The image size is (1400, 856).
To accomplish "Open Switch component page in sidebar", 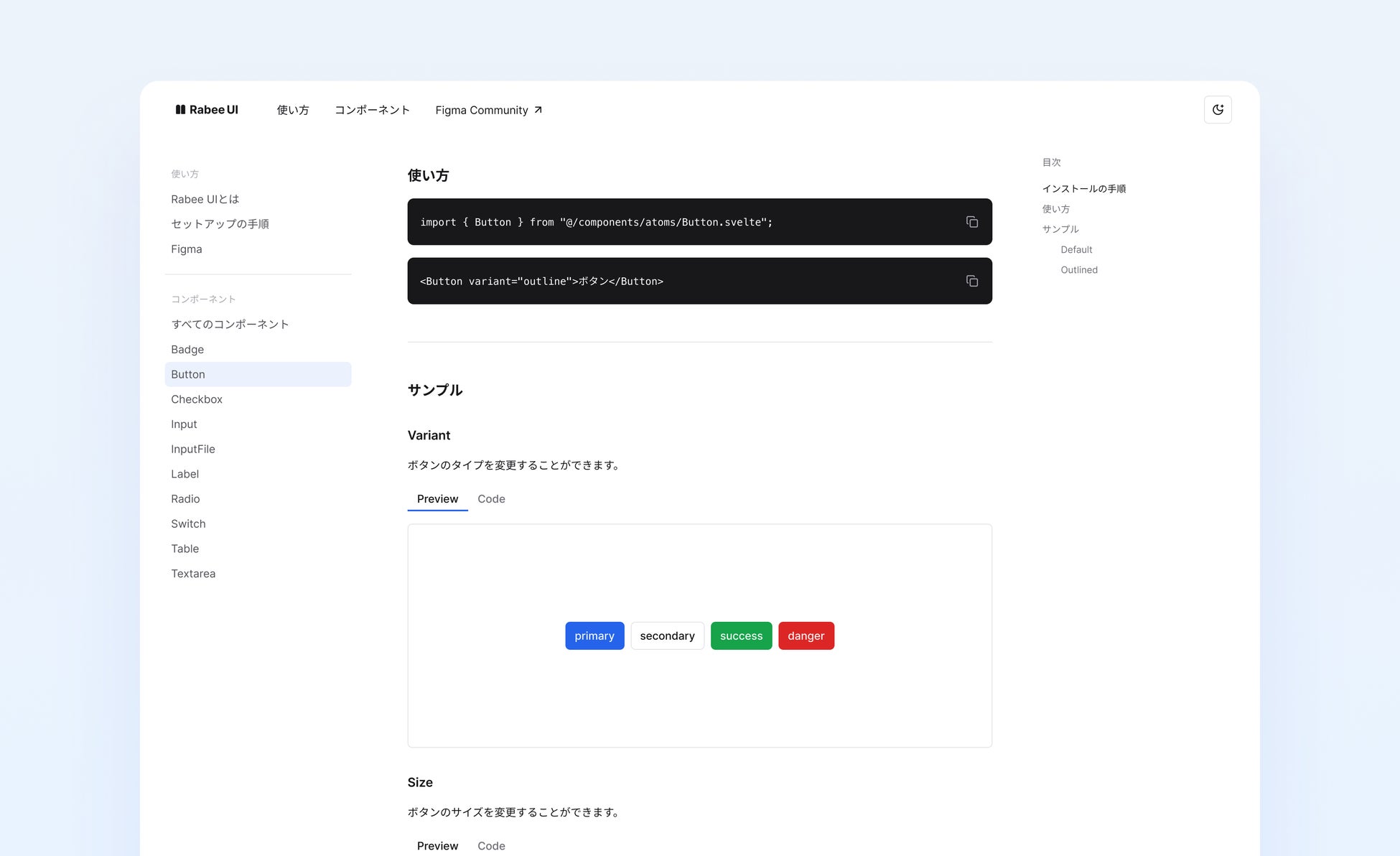I will [x=188, y=524].
